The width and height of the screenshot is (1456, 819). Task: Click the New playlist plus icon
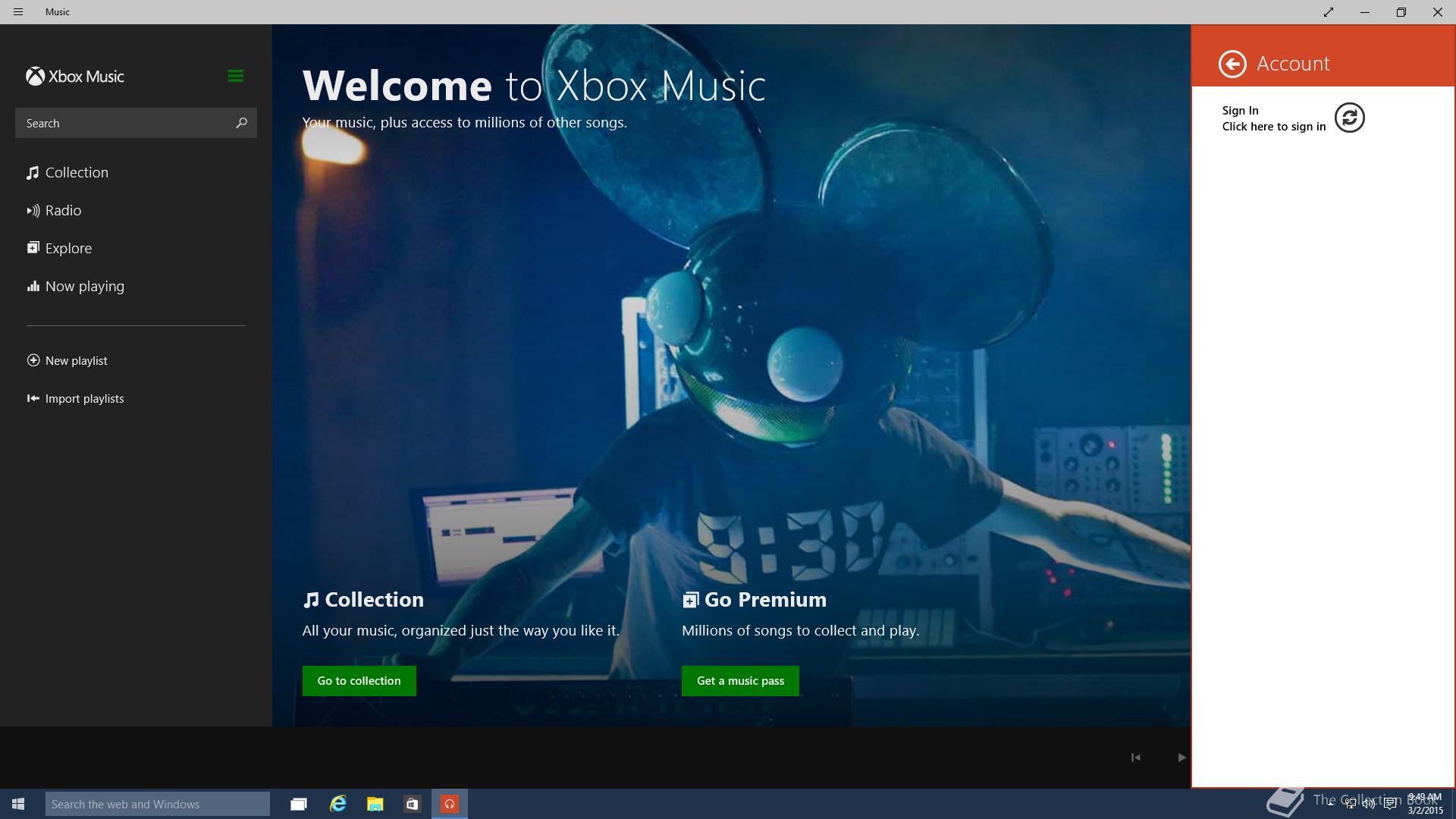click(33, 360)
